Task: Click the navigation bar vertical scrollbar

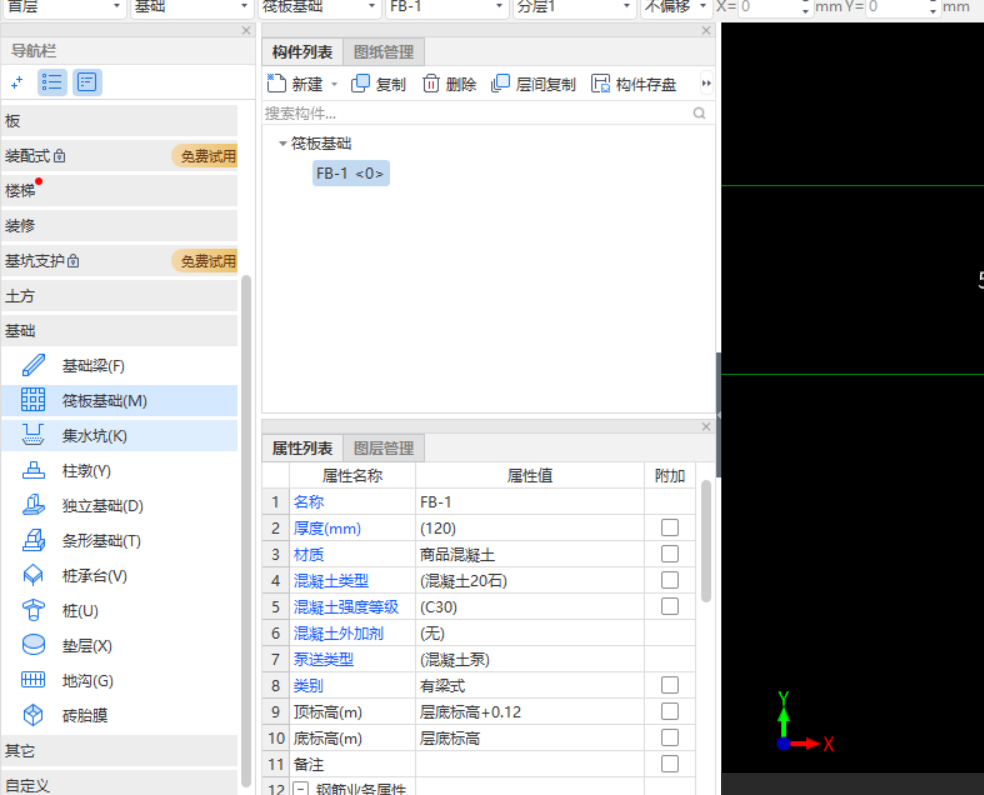Action: [x=246, y=530]
